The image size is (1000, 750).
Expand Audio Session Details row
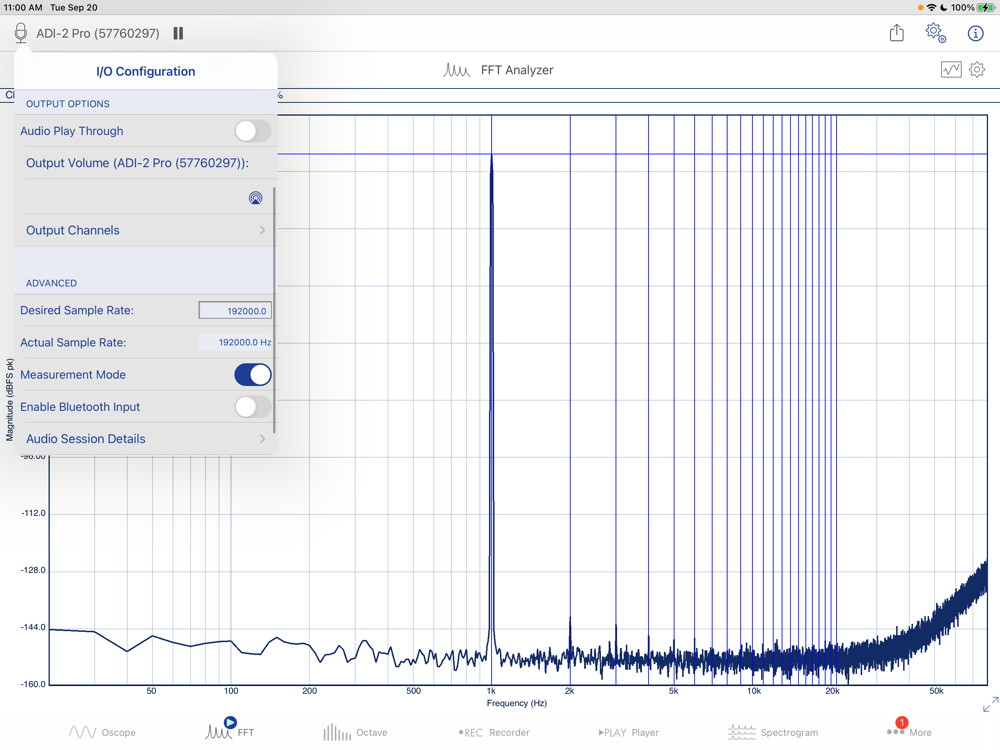pos(145,439)
